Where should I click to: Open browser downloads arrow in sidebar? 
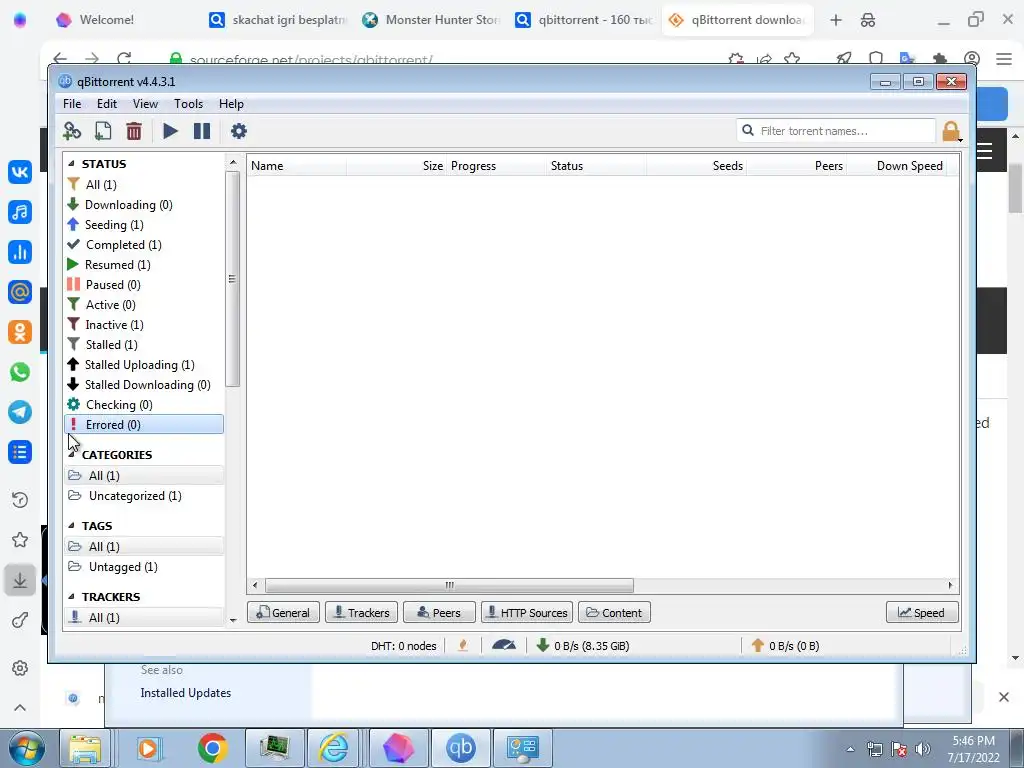coord(20,581)
